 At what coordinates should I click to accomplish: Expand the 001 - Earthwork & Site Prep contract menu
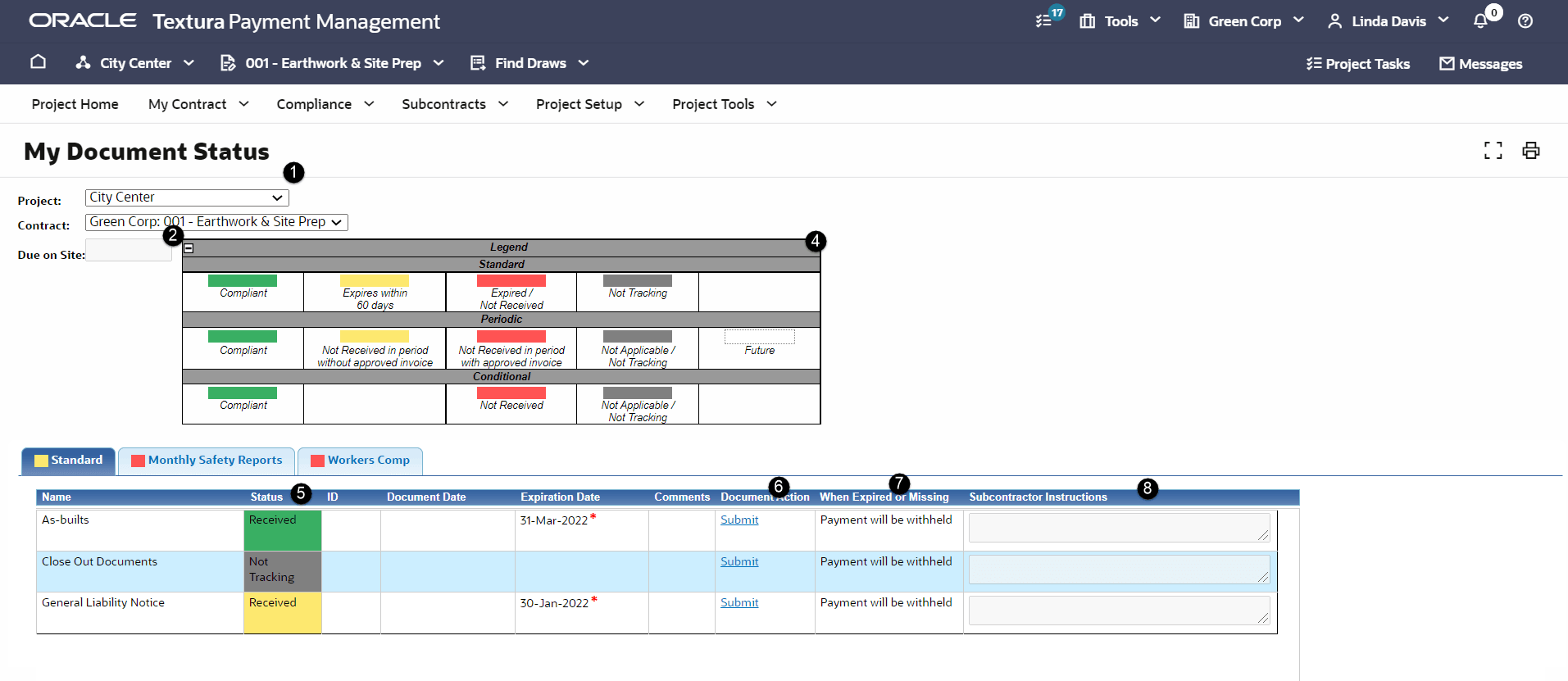click(x=332, y=63)
